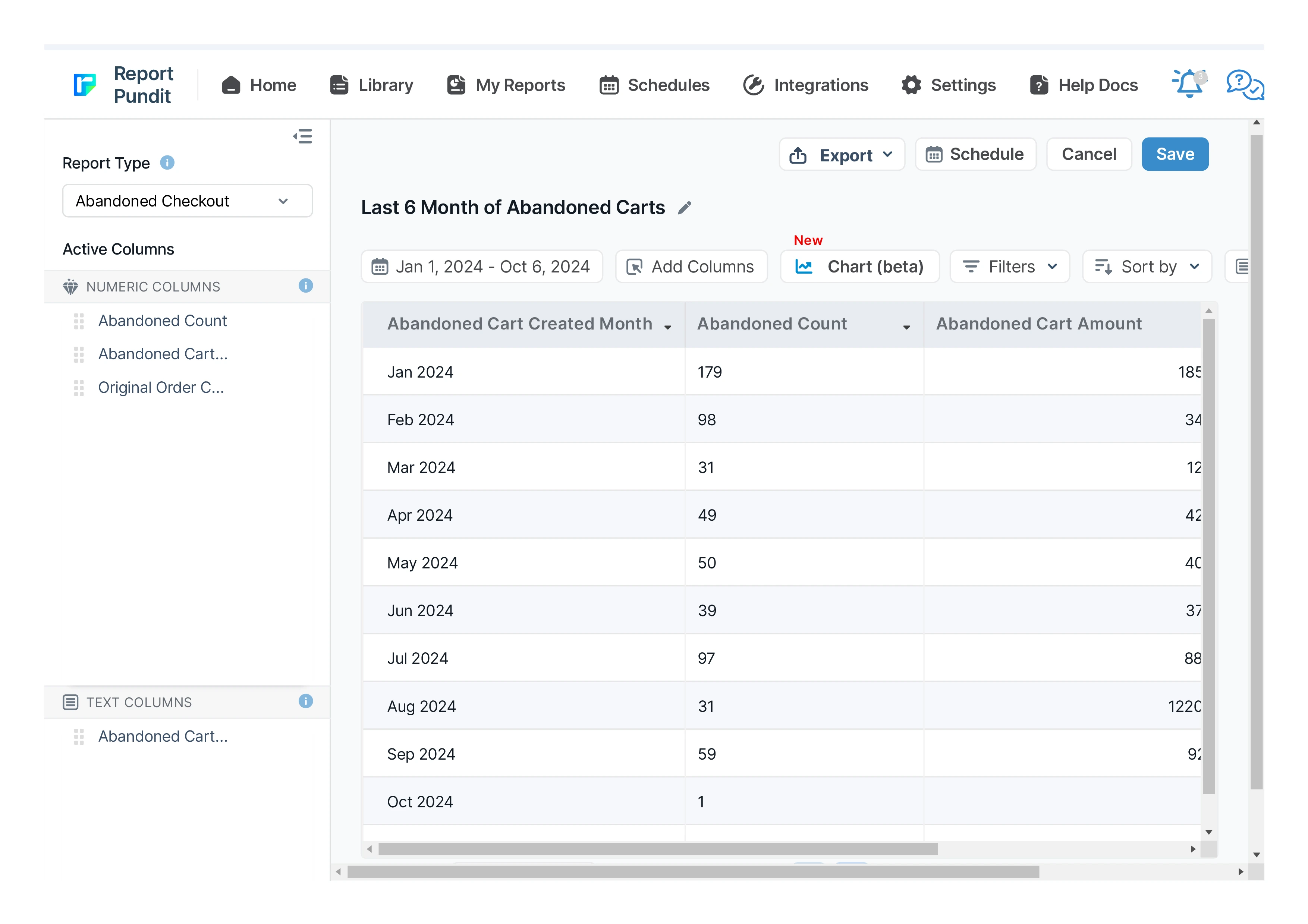Click the notification bell icon
The width and height of the screenshot is (1308, 924).
[x=1189, y=84]
